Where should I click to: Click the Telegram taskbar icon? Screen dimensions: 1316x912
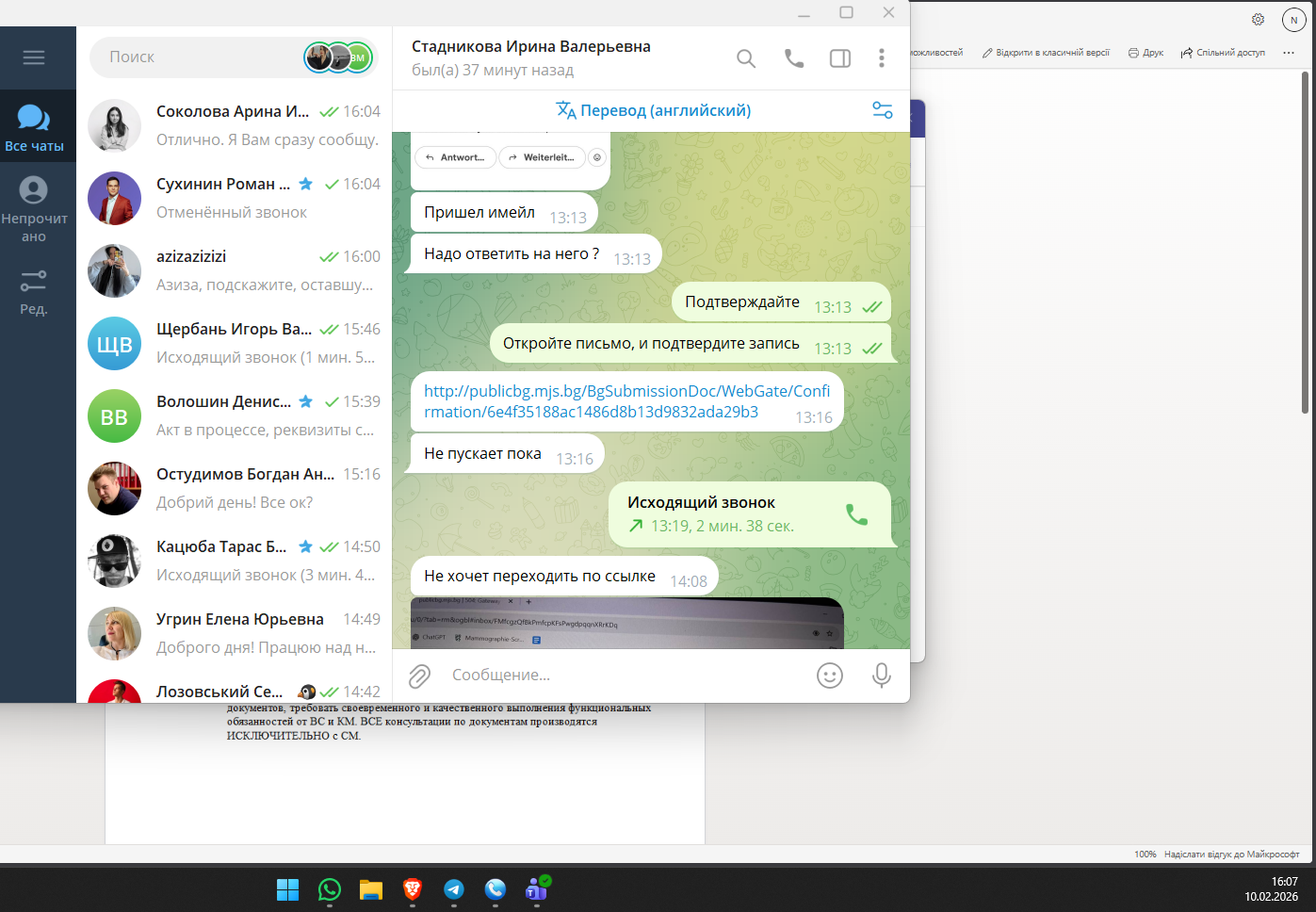coord(454,889)
